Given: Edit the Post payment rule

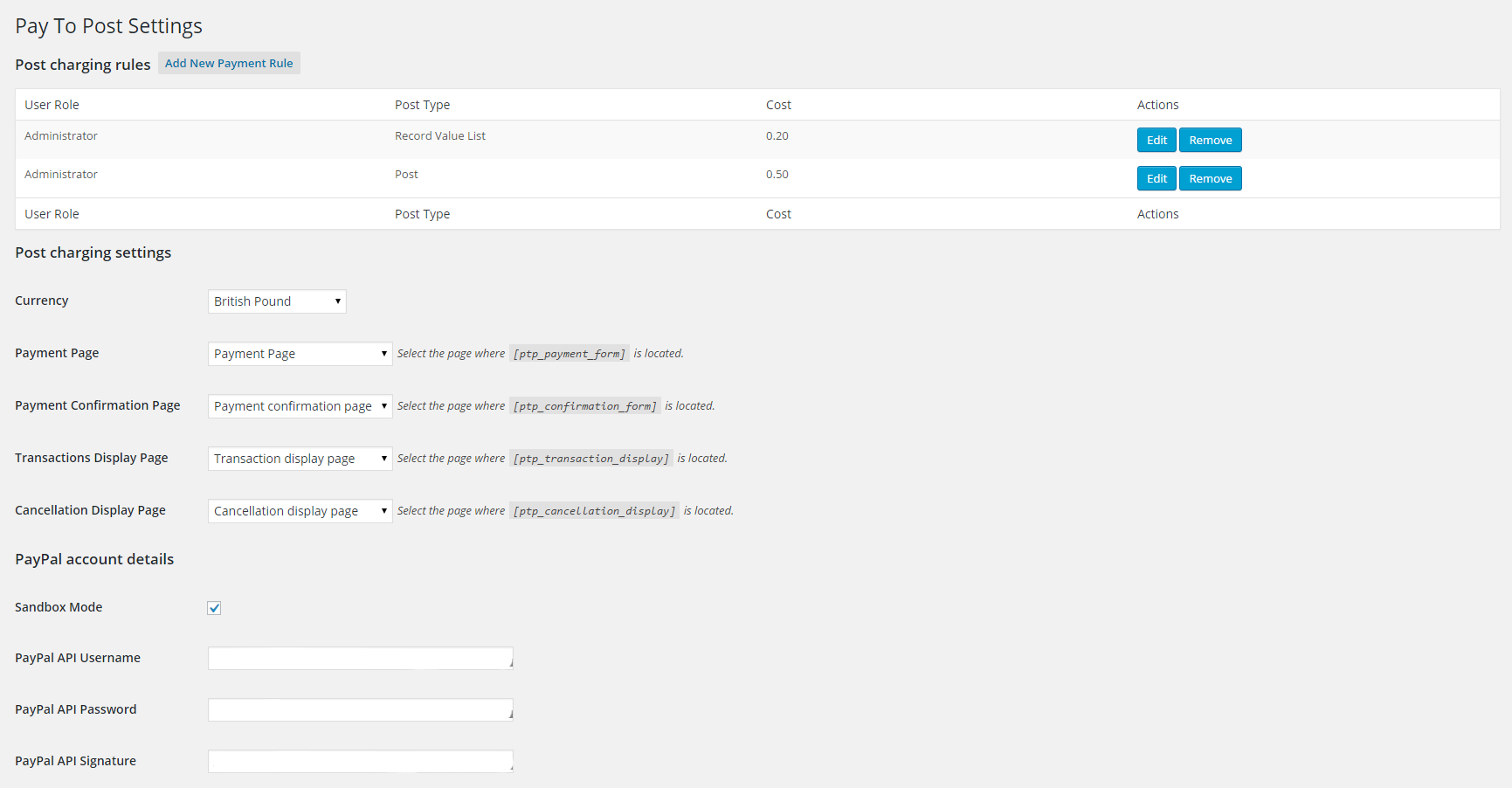Looking at the screenshot, I should pos(1156,178).
